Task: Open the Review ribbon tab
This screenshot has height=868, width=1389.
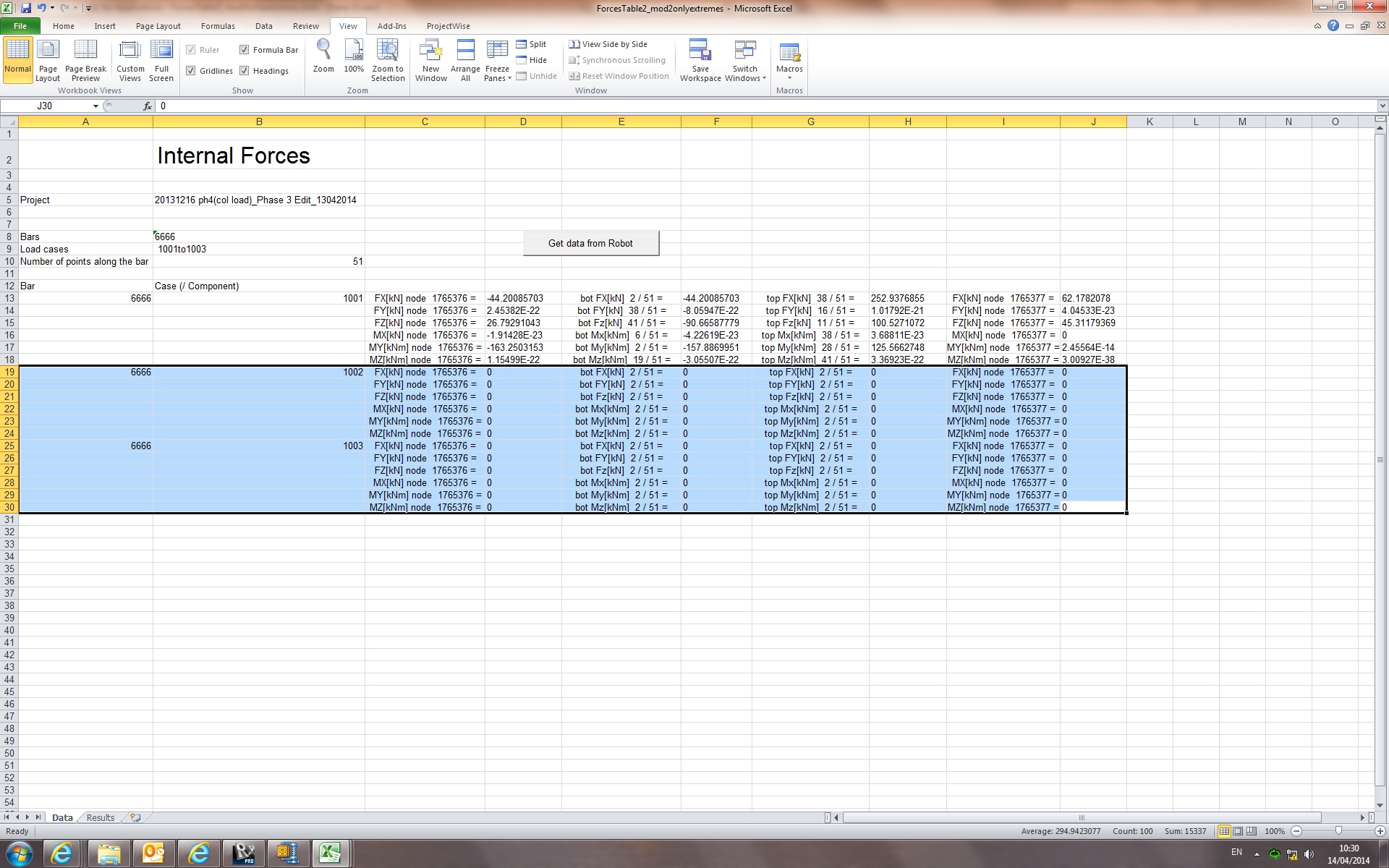Action: pyautogui.click(x=306, y=26)
